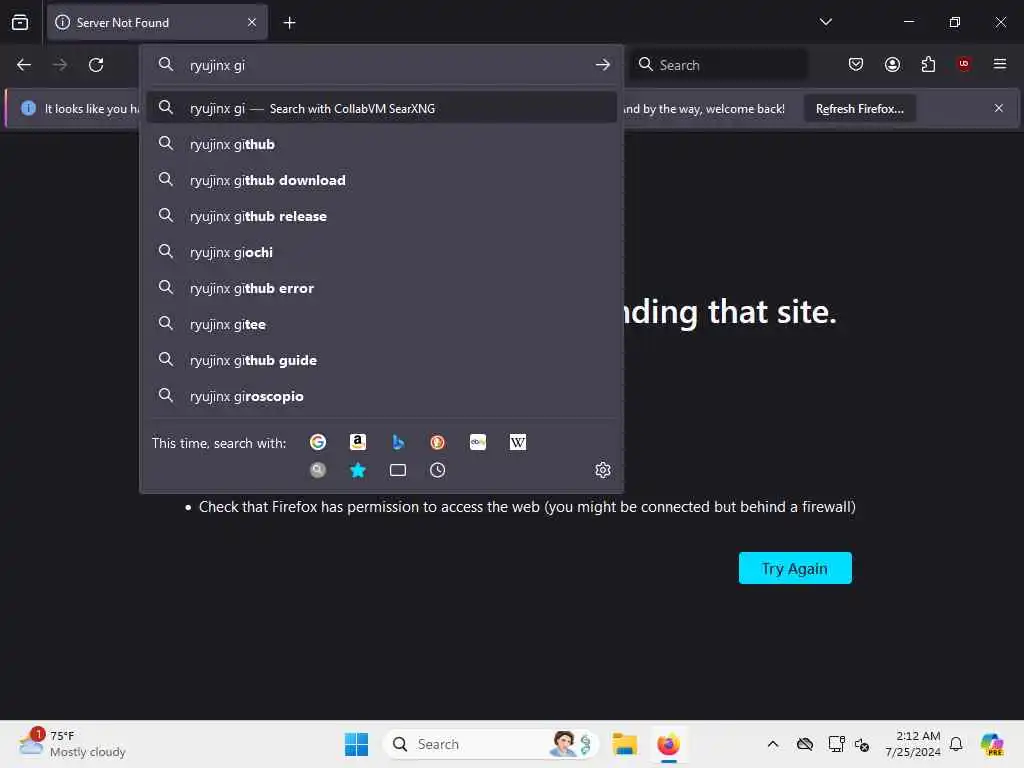Go back one page
Viewport: 1024px width, 768px height.
pyautogui.click(x=24, y=65)
